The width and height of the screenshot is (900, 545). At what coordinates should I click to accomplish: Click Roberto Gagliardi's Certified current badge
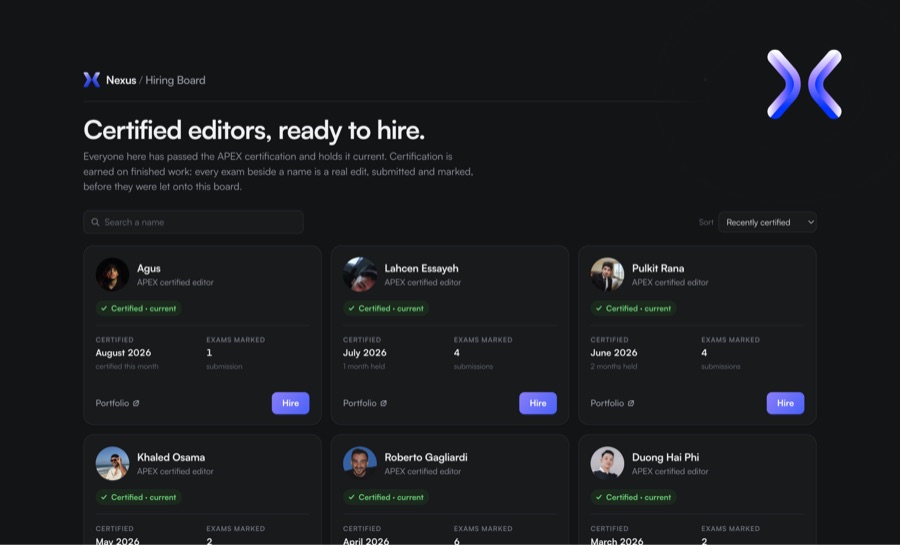[x=386, y=497]
